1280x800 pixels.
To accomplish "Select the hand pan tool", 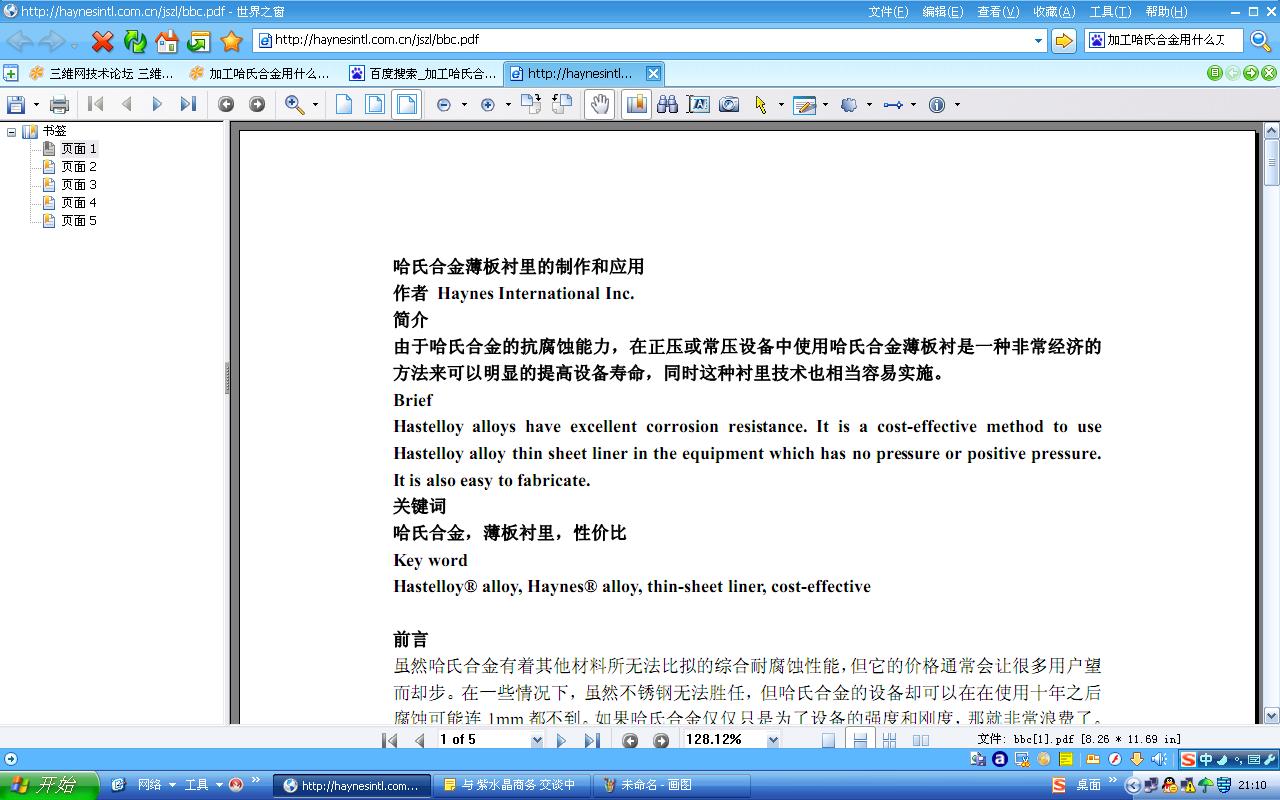I will 599,104.
